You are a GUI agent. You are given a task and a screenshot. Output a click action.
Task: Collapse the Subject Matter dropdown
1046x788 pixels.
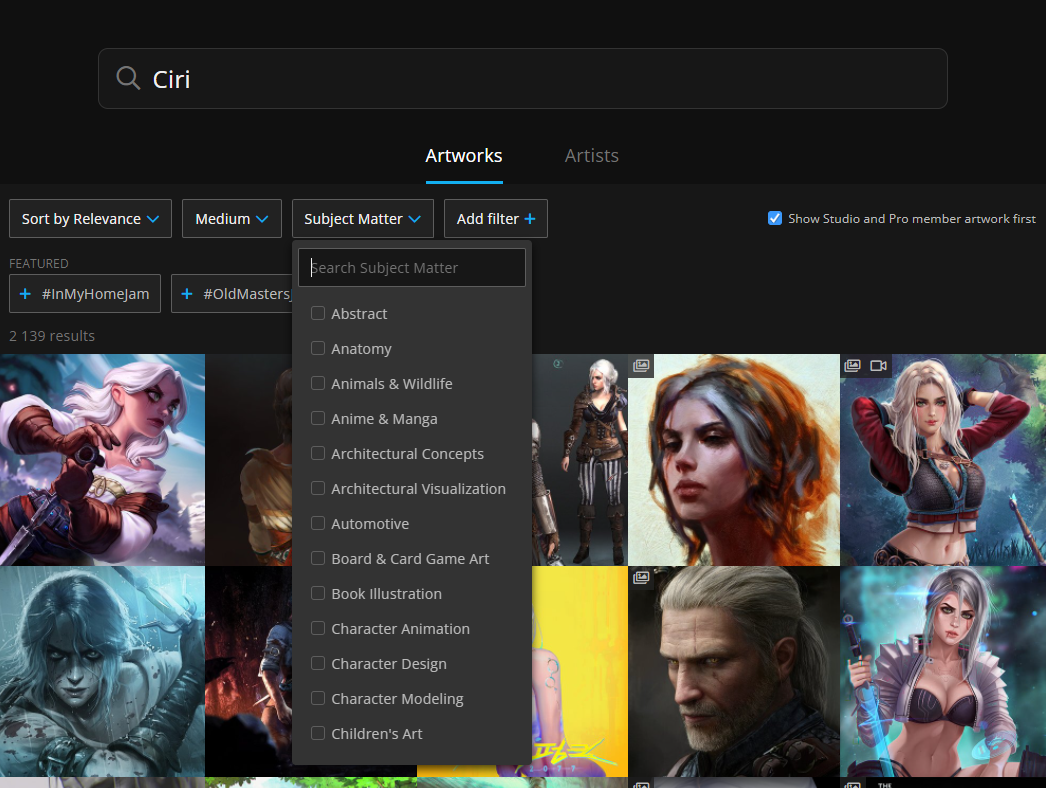coord(363,219)
